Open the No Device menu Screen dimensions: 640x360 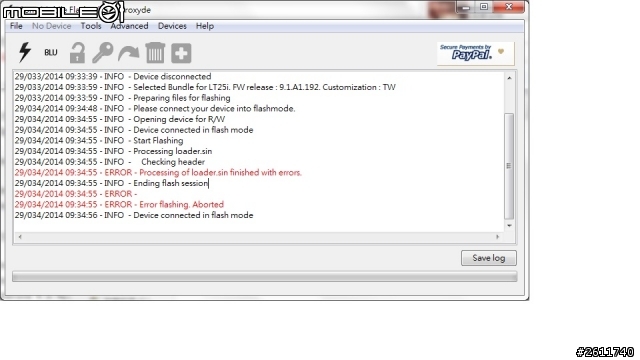pos(51,26)
